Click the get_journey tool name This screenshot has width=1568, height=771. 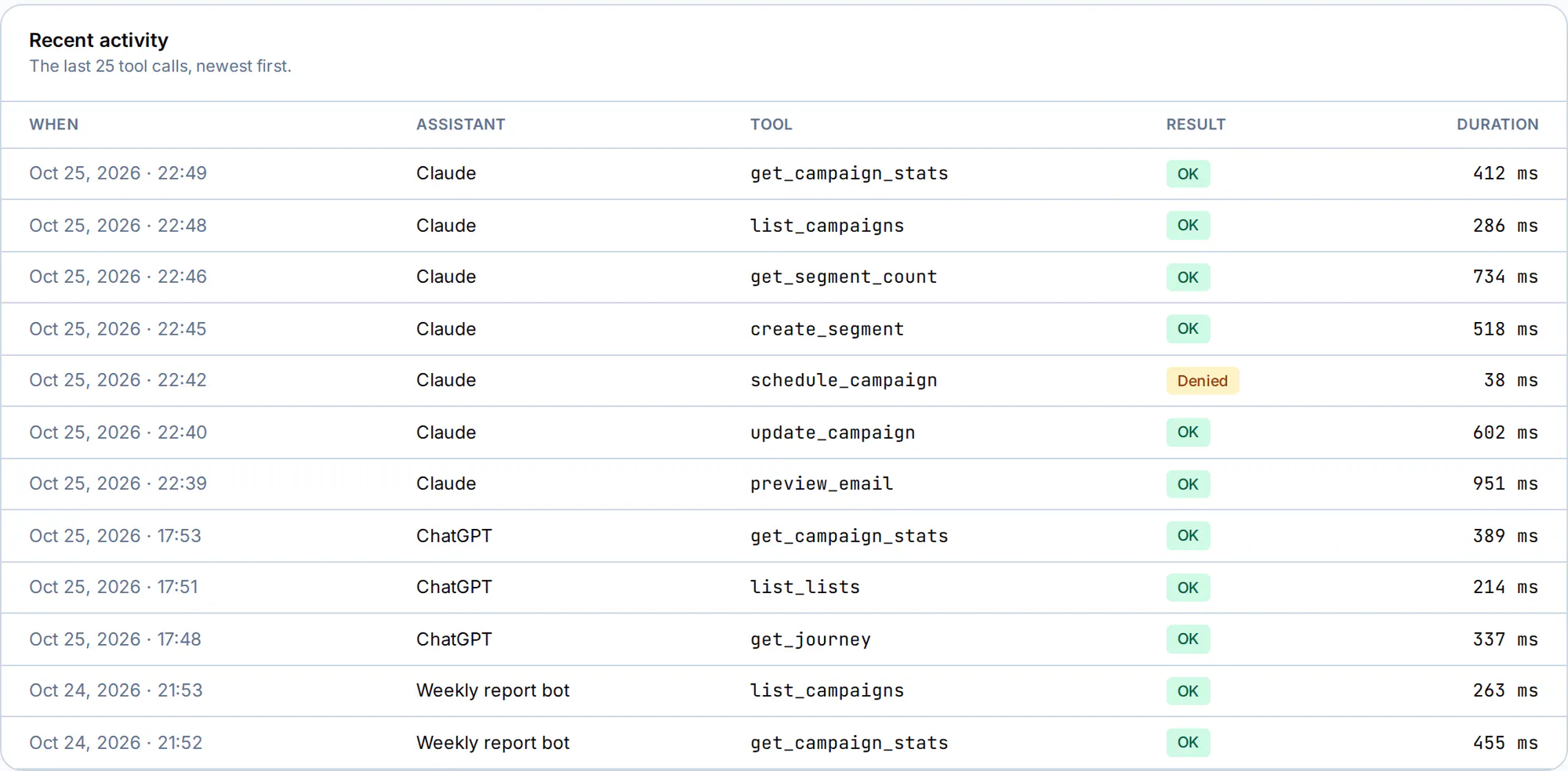pos(811,639)
